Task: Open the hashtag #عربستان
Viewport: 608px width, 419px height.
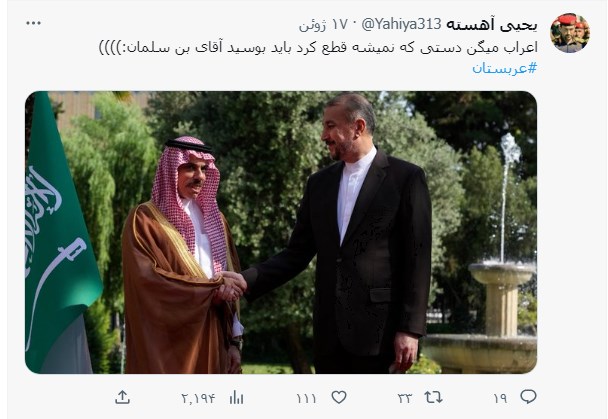Action: tap(504, 68)
